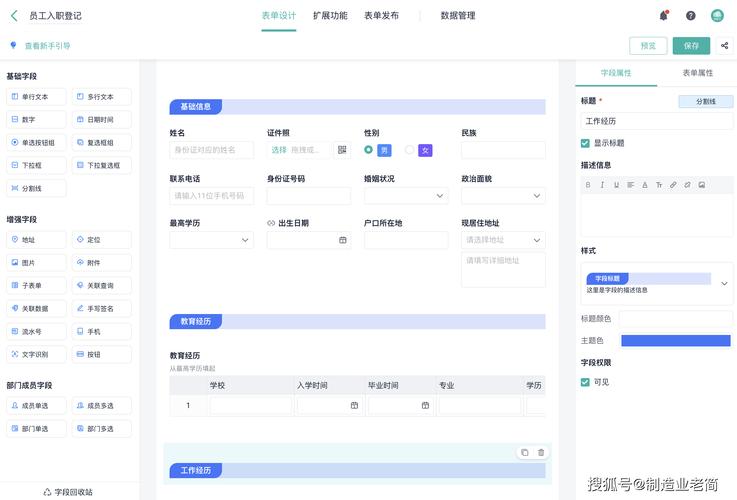Click the 联系电话 input field
Viewport: 737px width, 500px height.
[x=212, y=195]
